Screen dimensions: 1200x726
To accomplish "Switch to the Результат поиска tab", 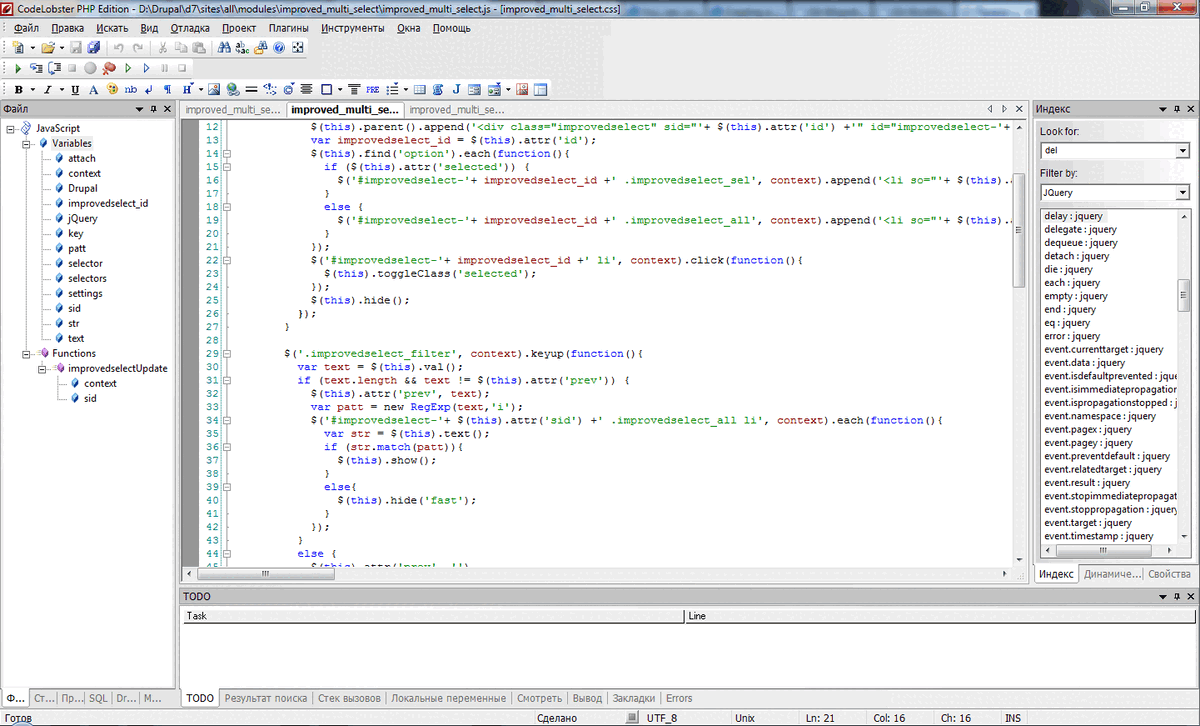I will (x=266, y=698).
